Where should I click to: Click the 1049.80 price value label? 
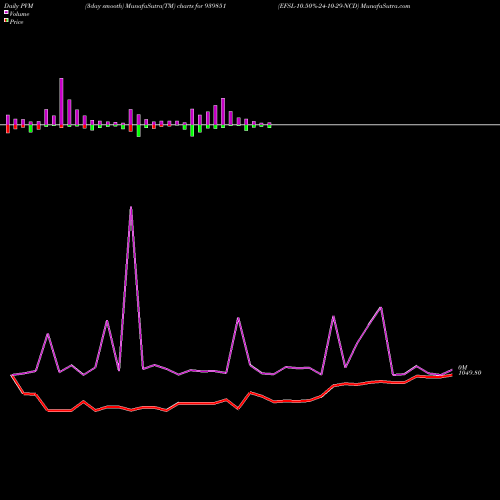point(470,373)
